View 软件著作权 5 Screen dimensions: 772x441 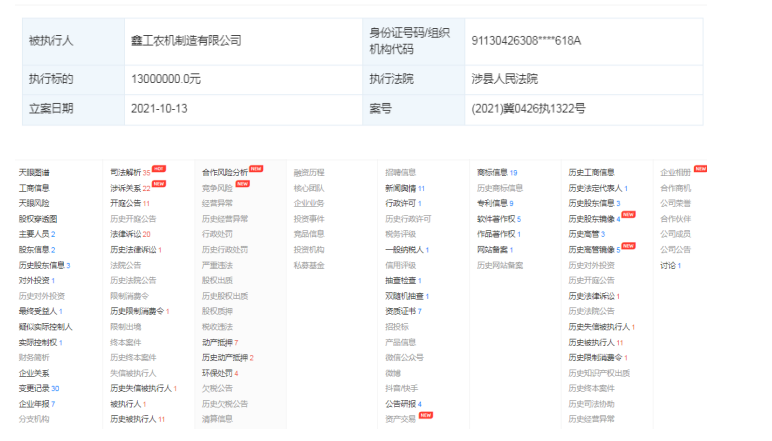click(x=499, y=219)
